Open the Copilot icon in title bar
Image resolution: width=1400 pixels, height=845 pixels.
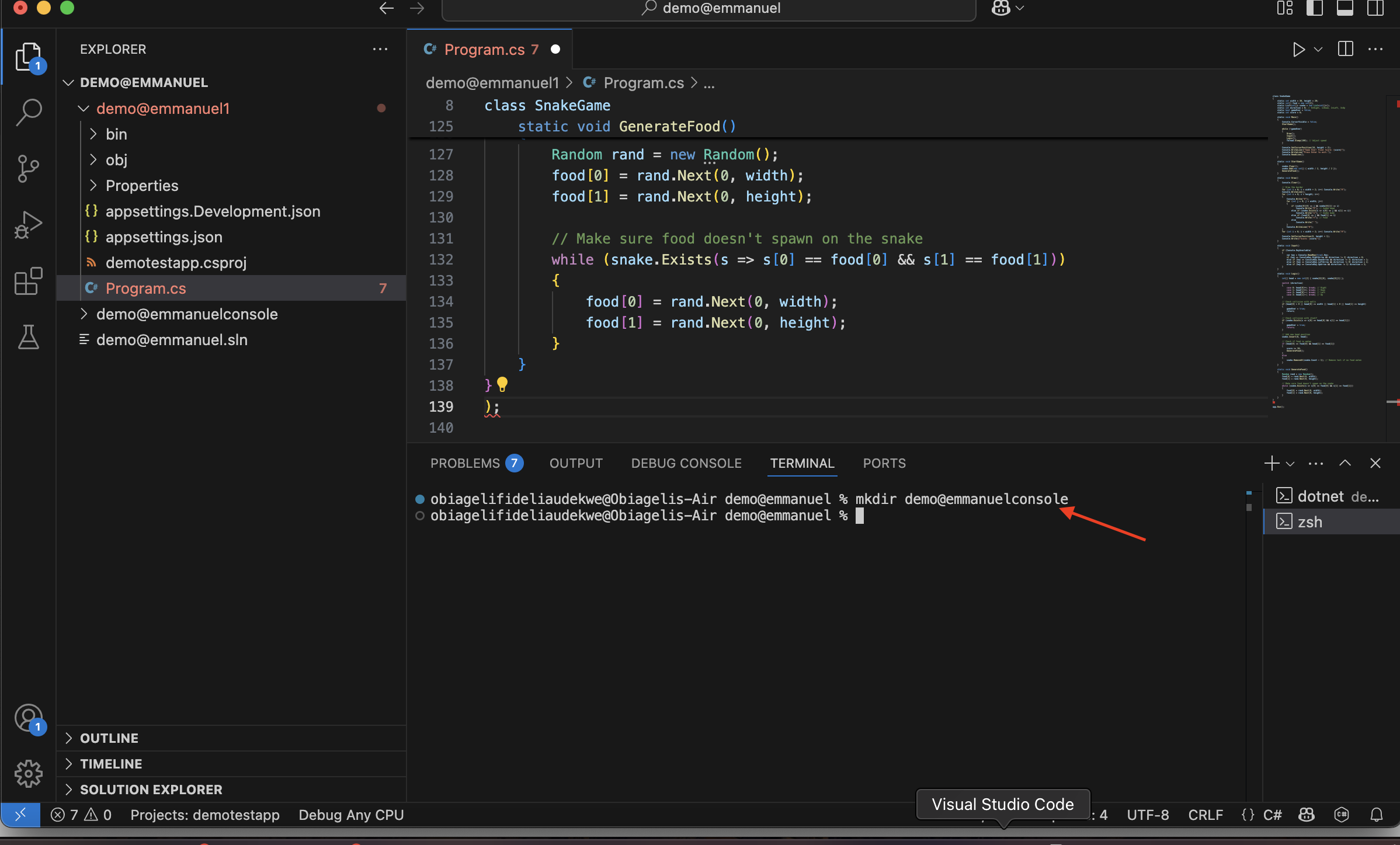pos(1001,8)
